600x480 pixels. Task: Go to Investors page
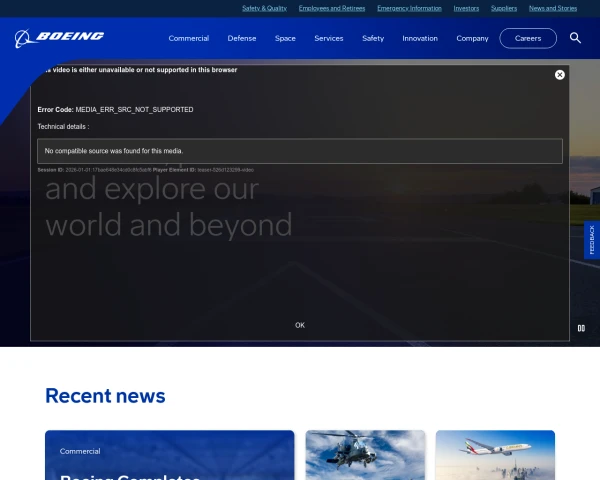pos(466,8)
